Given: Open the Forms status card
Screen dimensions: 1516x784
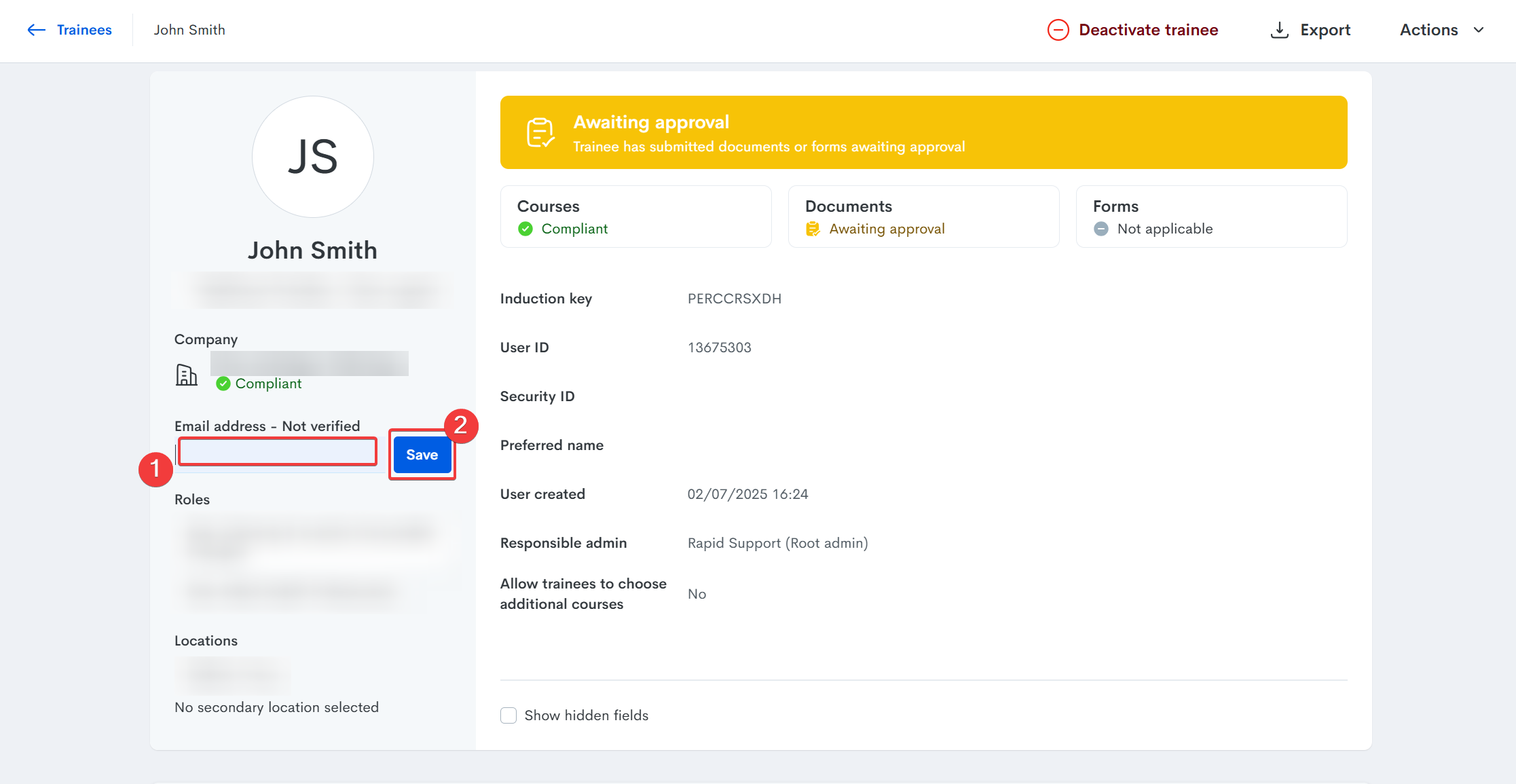Looking at the screenshot, I should coord(1211,217).
